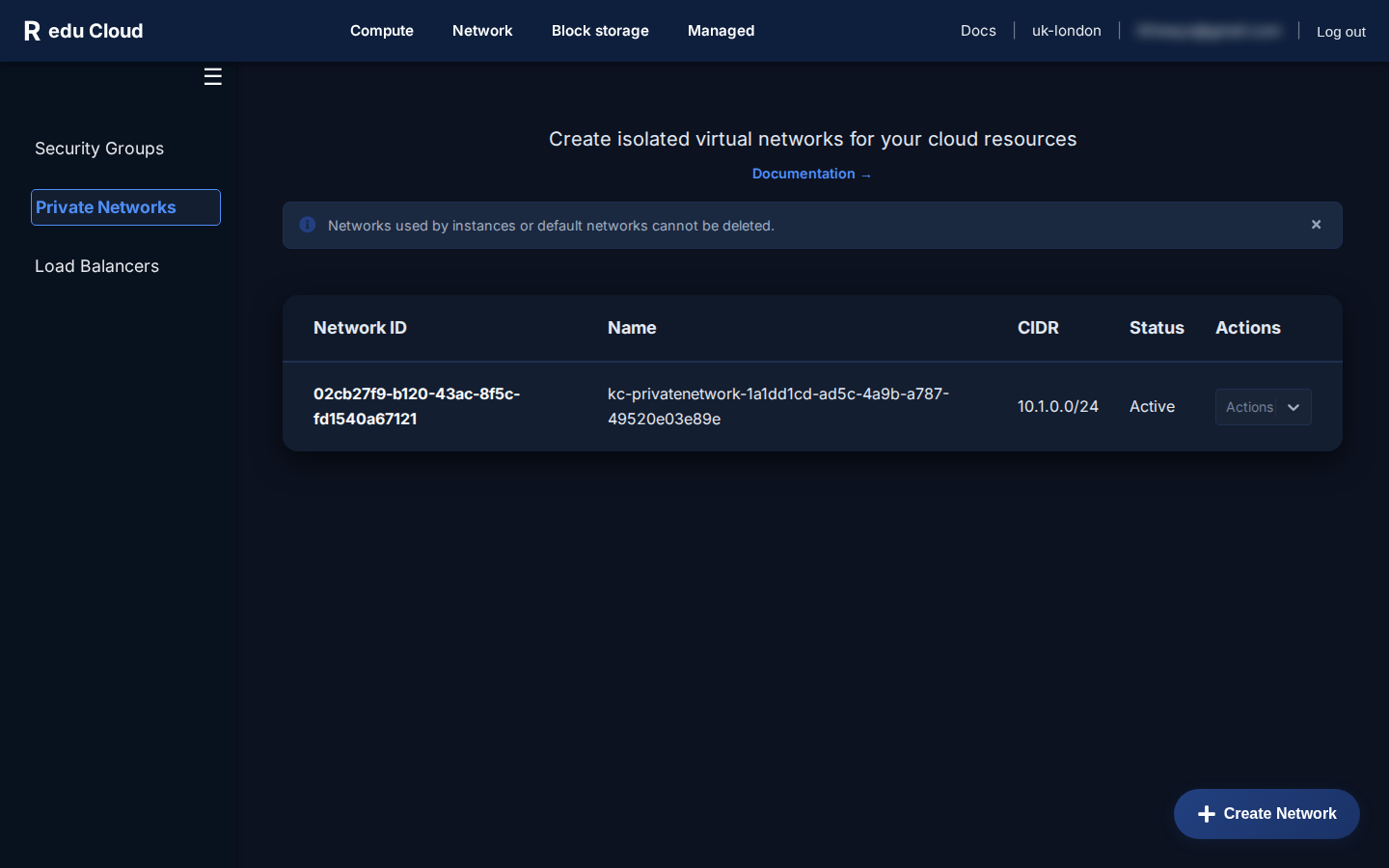Go to Security Groups
This screenshot has width=1389, height=868.
(99, 149)
